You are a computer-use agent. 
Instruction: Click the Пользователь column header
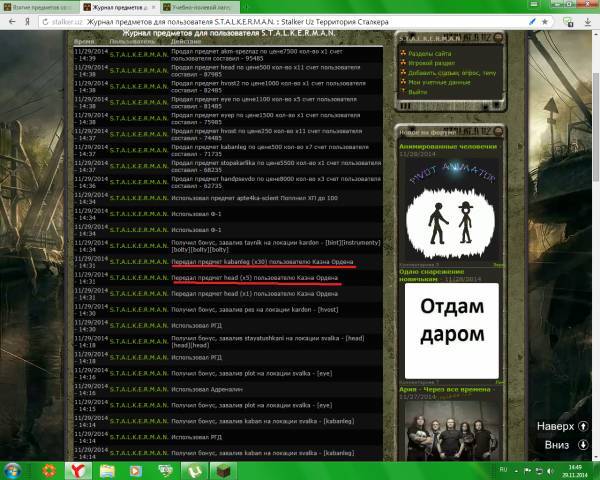point(132,41)
